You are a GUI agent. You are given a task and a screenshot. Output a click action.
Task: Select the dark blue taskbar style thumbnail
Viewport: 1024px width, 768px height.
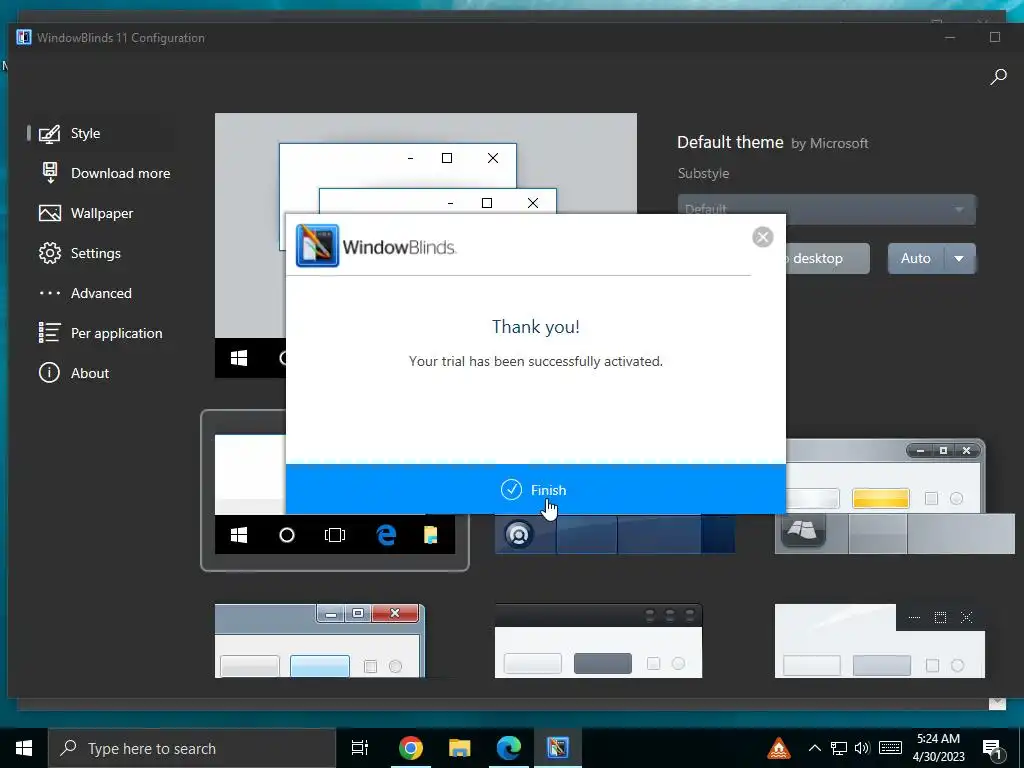tap(615, 534)
